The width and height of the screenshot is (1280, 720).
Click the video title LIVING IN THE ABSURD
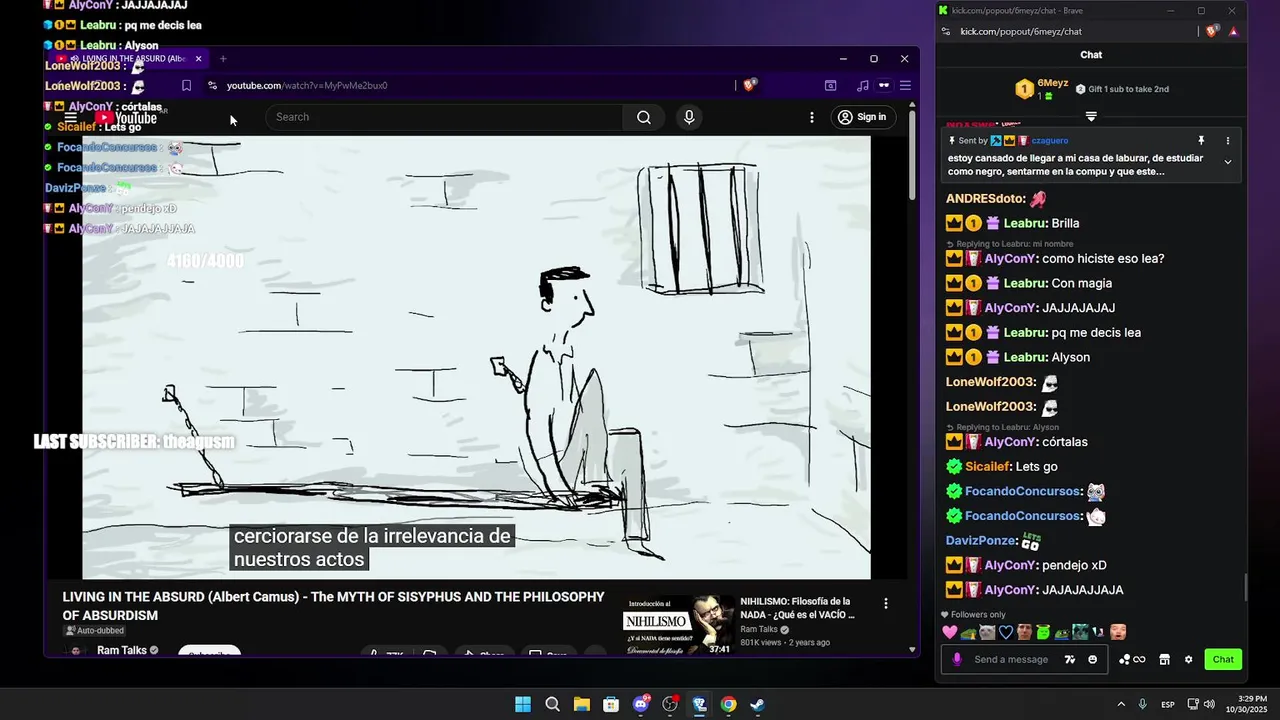point(333,606)
